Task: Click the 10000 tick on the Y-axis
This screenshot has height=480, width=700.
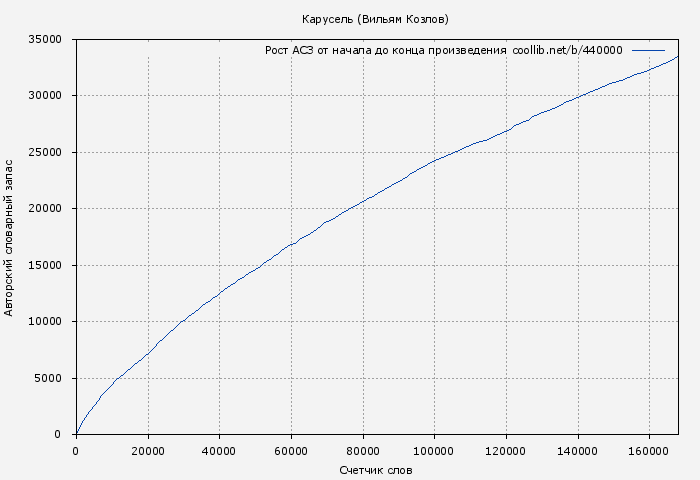Action: point(46,322)
